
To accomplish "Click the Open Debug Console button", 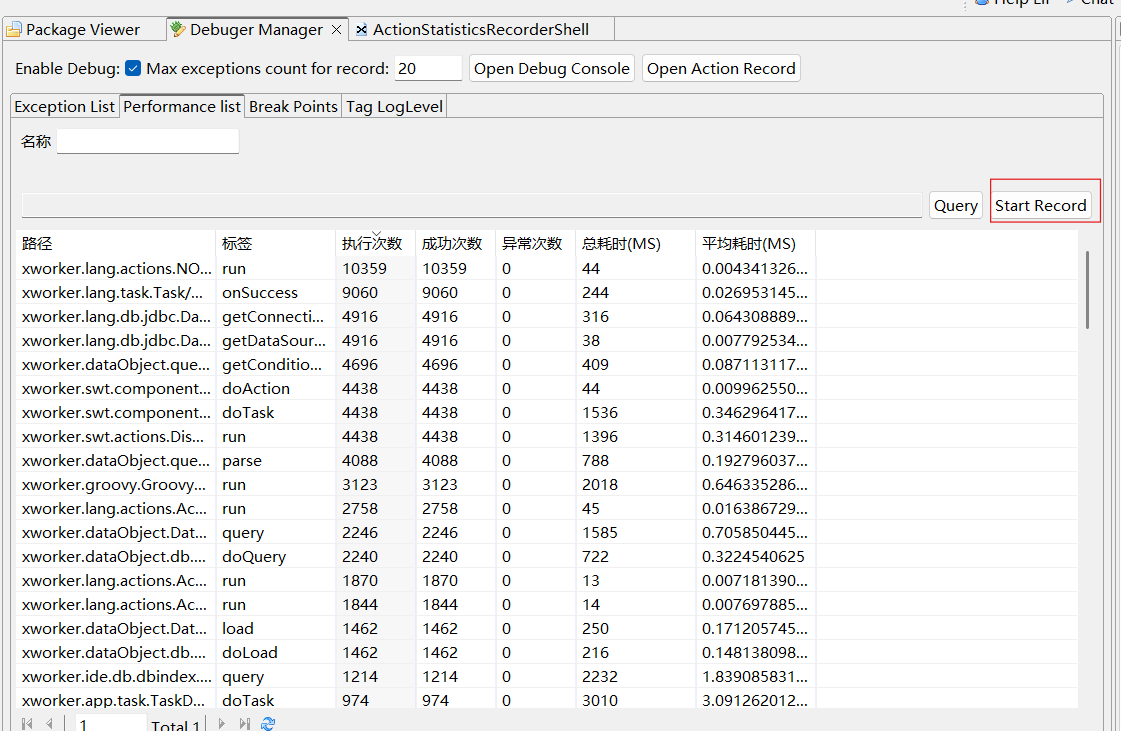I will [x=552, y=69].
